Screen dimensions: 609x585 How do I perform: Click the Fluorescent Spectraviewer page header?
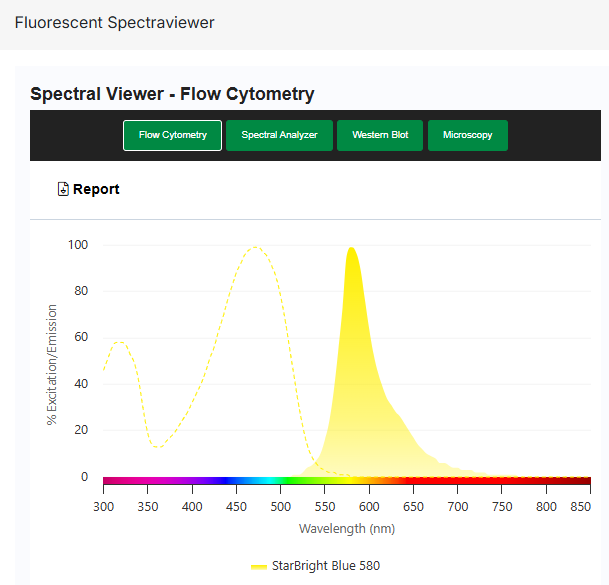[x=114, y=22]
